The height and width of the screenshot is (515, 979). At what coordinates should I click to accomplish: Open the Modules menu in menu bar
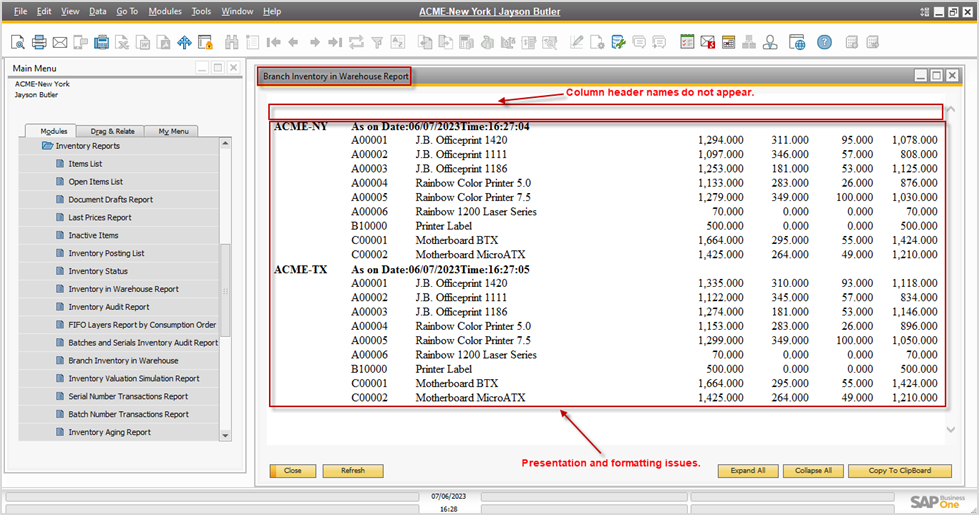[x=164, y=11]
